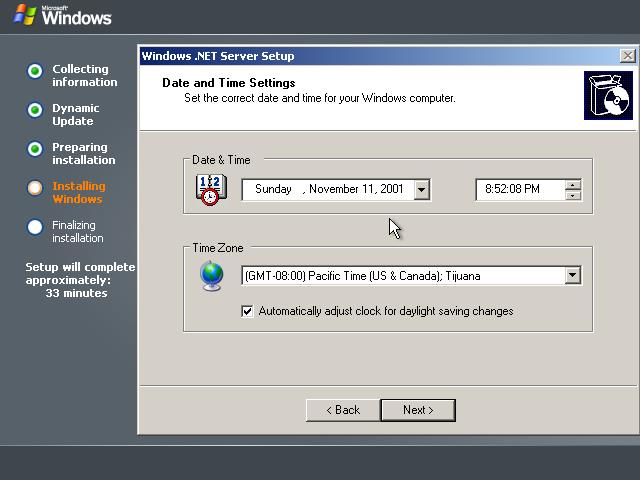Click the Pacific Time zone text field

coord(403,276)
